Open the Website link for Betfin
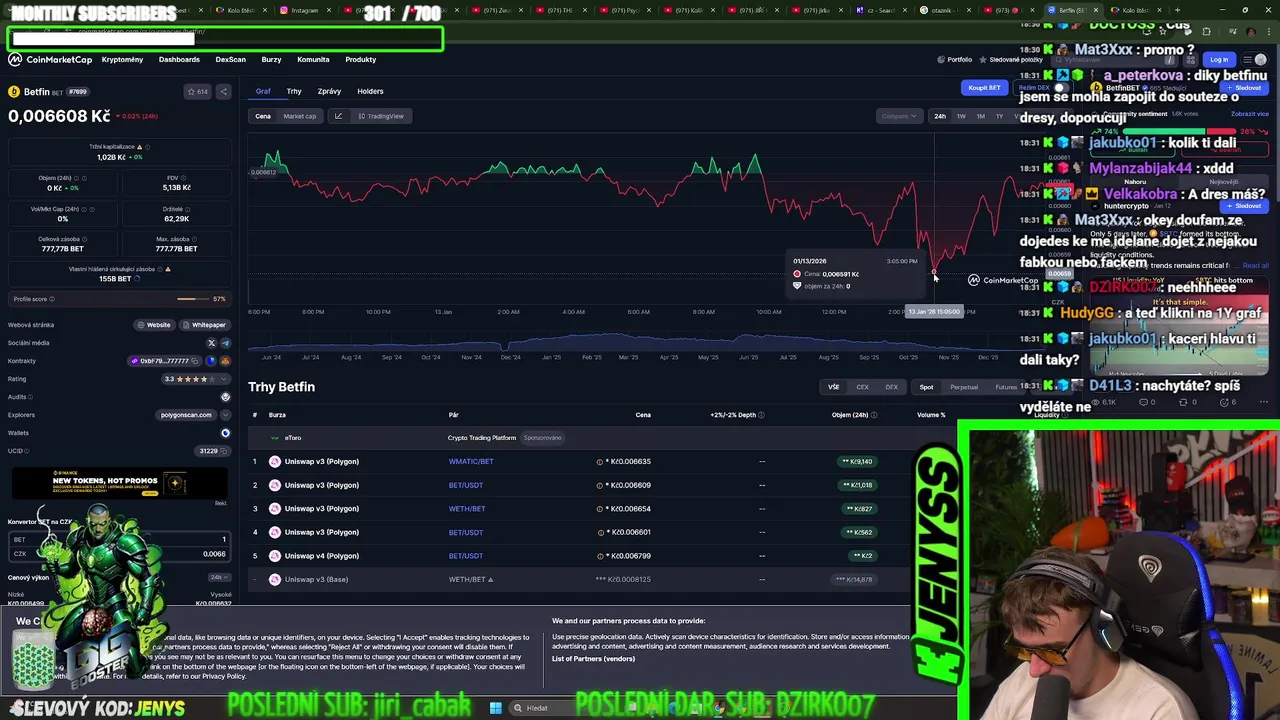 [x=154, y=325]
